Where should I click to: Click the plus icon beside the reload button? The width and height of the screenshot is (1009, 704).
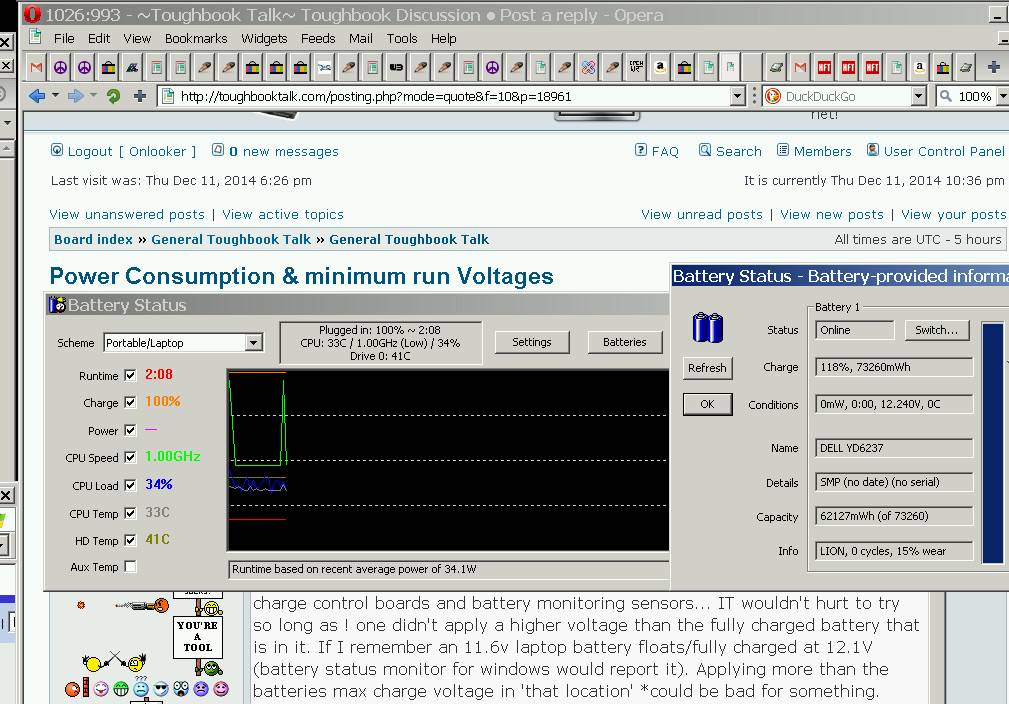pos(140,97)
